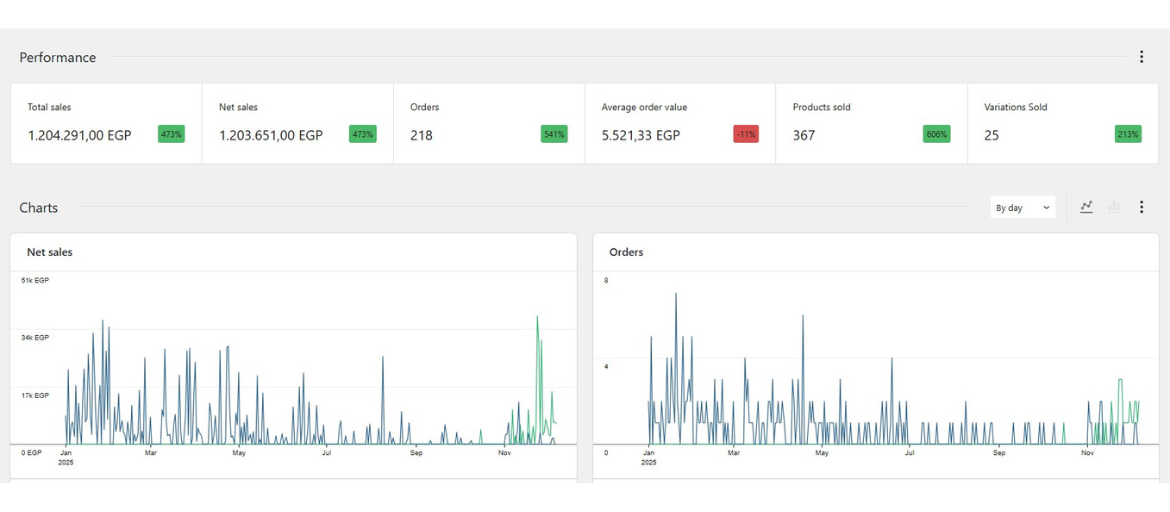The height and width of the screenshot is (512, 1170).
Task: Switch to bar chart view
Action: coord(1114,207)
